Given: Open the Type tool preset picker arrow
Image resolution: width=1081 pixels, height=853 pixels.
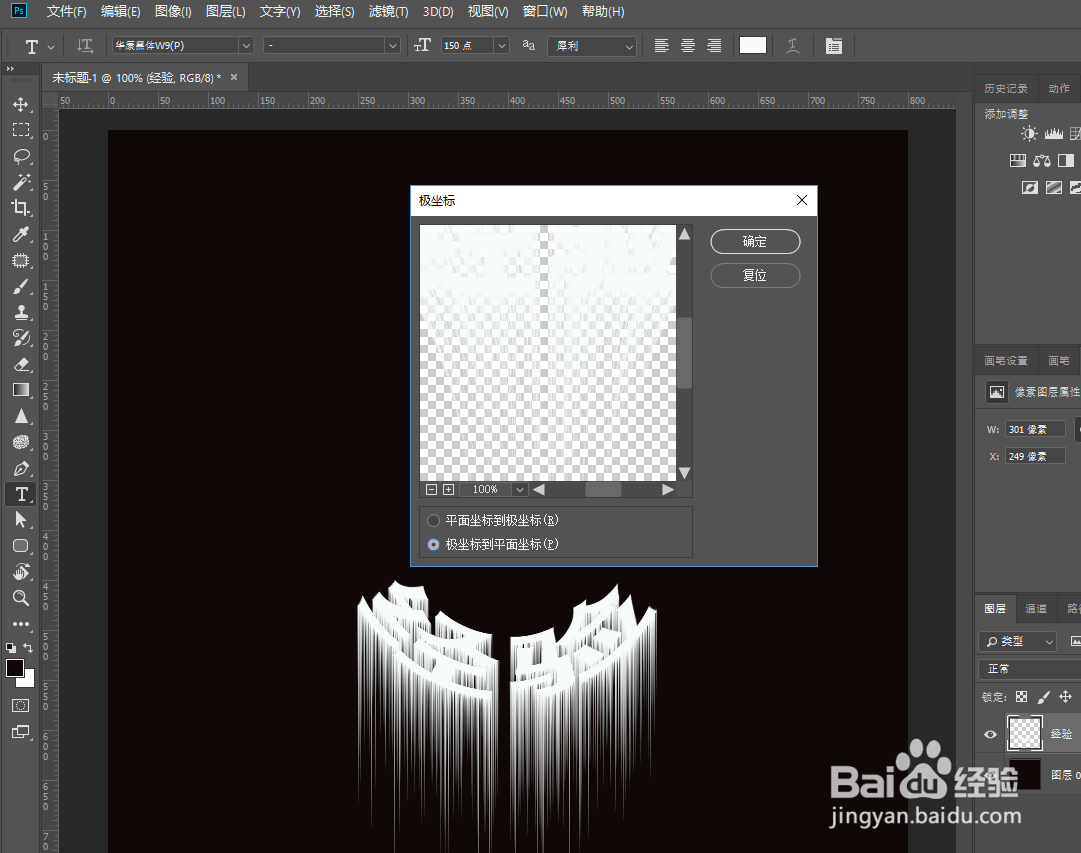Looking at the screenshot, I should click(51, 47).
